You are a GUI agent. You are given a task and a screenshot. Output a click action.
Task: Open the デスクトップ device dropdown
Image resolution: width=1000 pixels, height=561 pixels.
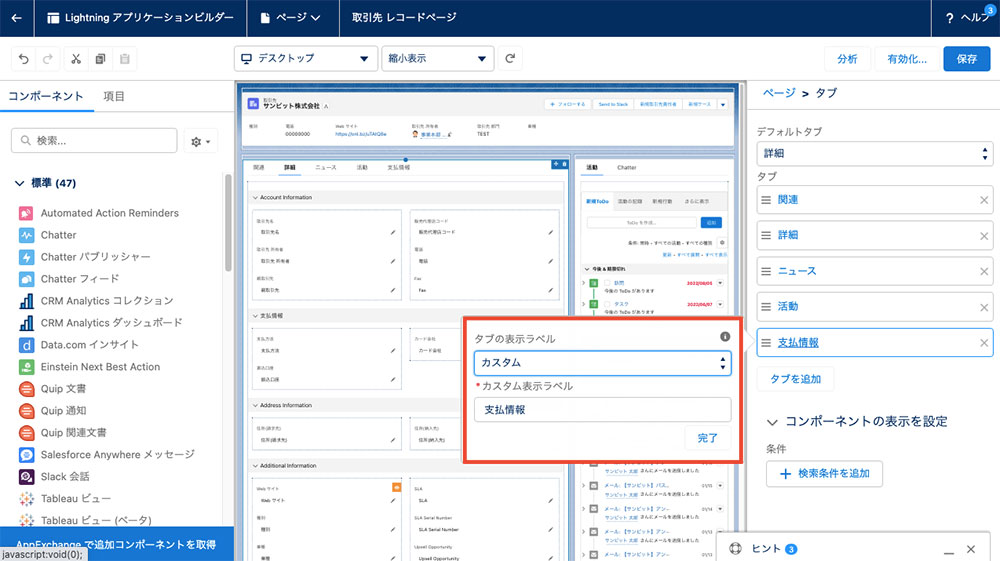pyautogui.click(x=305, y=58)
